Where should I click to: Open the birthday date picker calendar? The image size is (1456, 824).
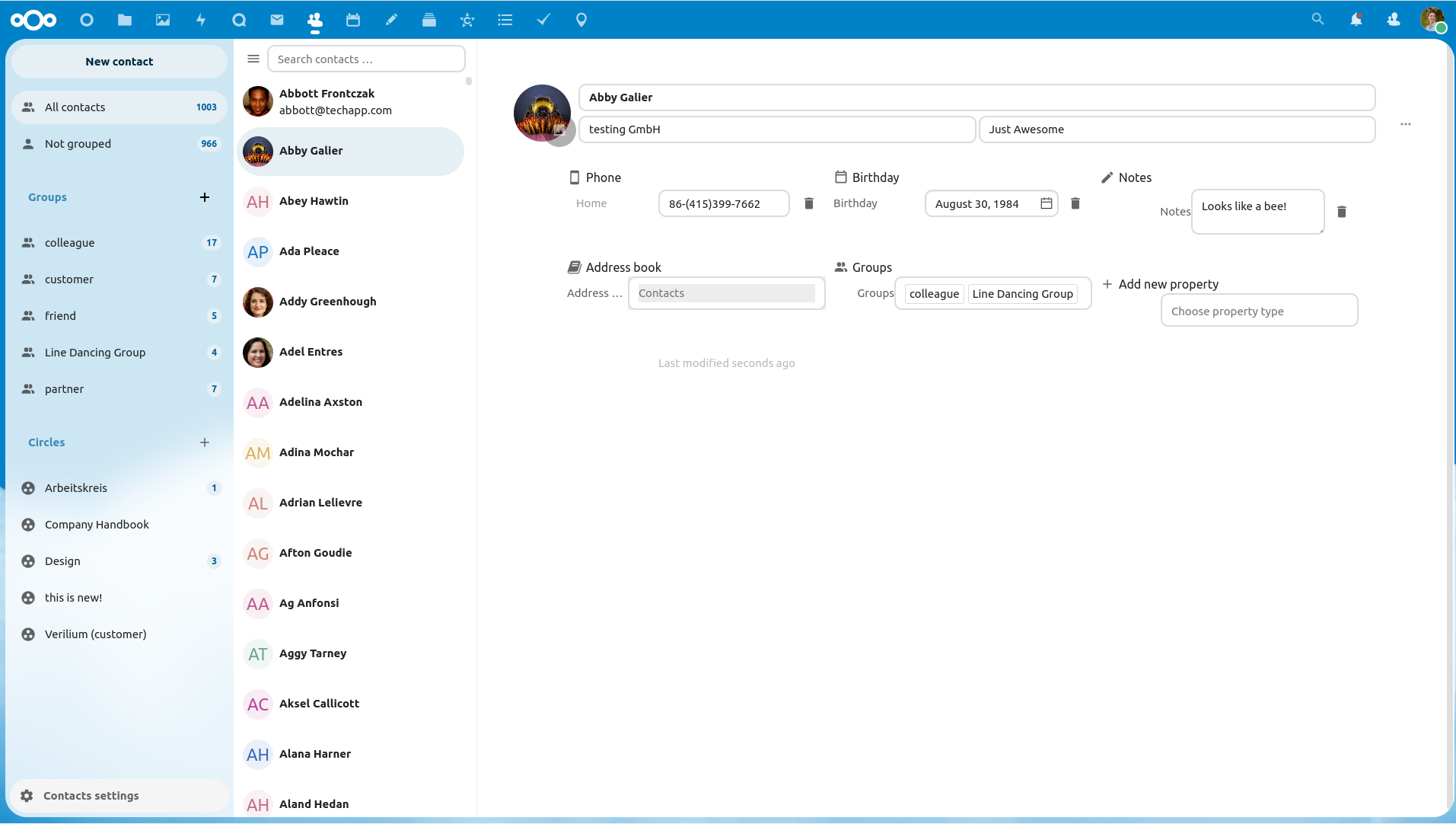(1047, 203)
